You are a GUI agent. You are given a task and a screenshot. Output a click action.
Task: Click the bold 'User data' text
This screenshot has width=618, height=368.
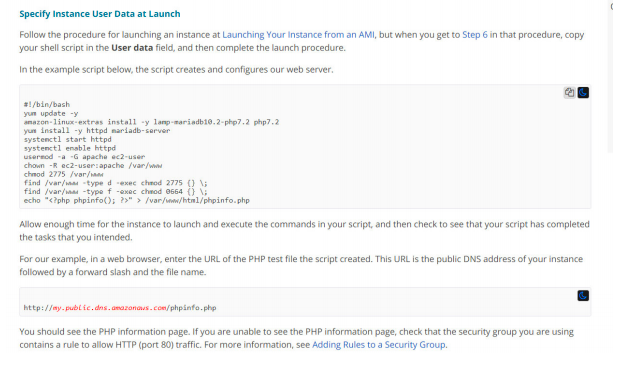[132, 48]
